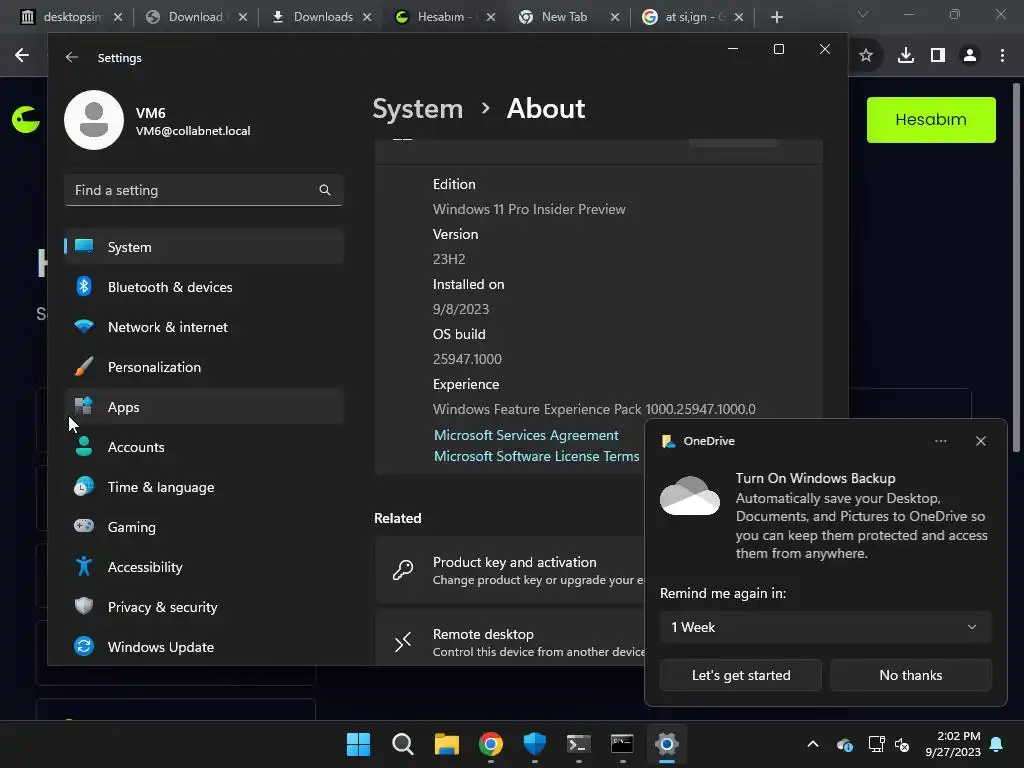Screen dimensions: 1024x768
Task: Open Windows Start menu
Action: pyautogui.click(x=358, y=744)
